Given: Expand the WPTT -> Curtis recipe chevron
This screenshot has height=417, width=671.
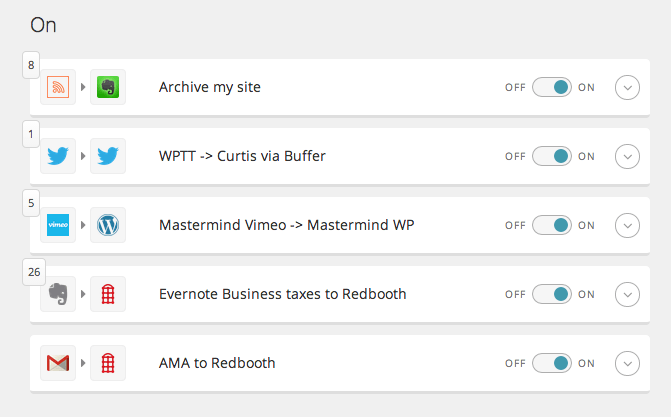Looking at the screenshot, I should pyautogui.click(x=627, y=156).
